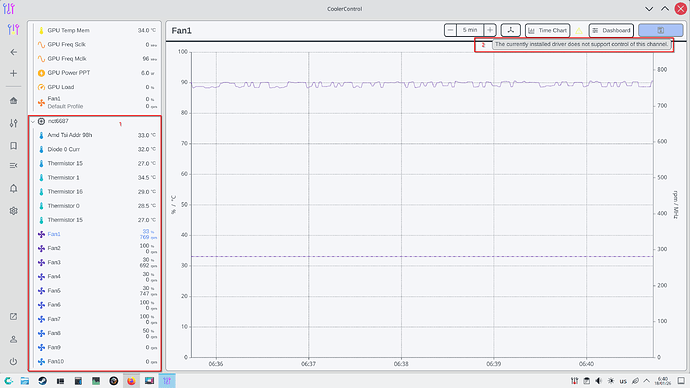
Task: Click the user account icon in sidebar
Action: click(14, 340)
